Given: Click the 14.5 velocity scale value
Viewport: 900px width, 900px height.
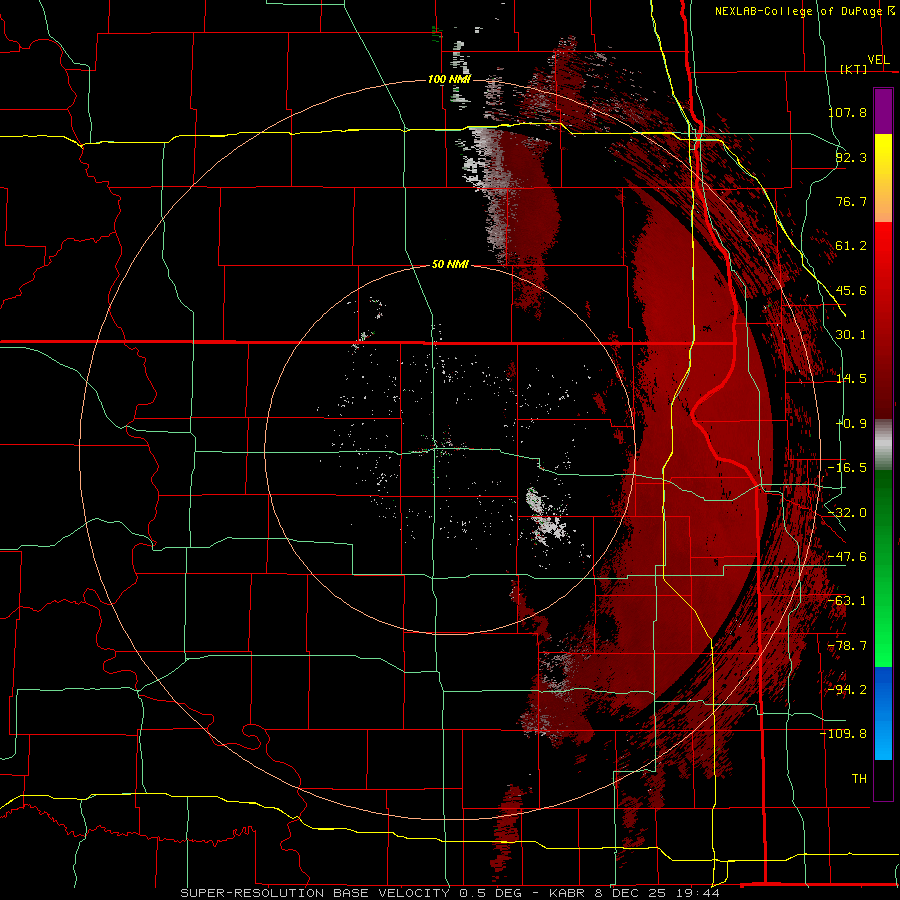Looking at the screenshot, I should tap(851, 379).
